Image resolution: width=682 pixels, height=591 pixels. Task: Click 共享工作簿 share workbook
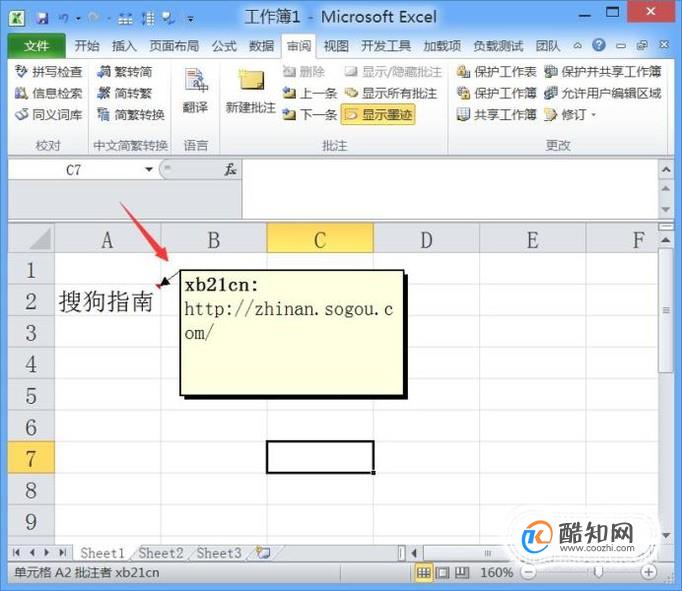coord(496,114)
